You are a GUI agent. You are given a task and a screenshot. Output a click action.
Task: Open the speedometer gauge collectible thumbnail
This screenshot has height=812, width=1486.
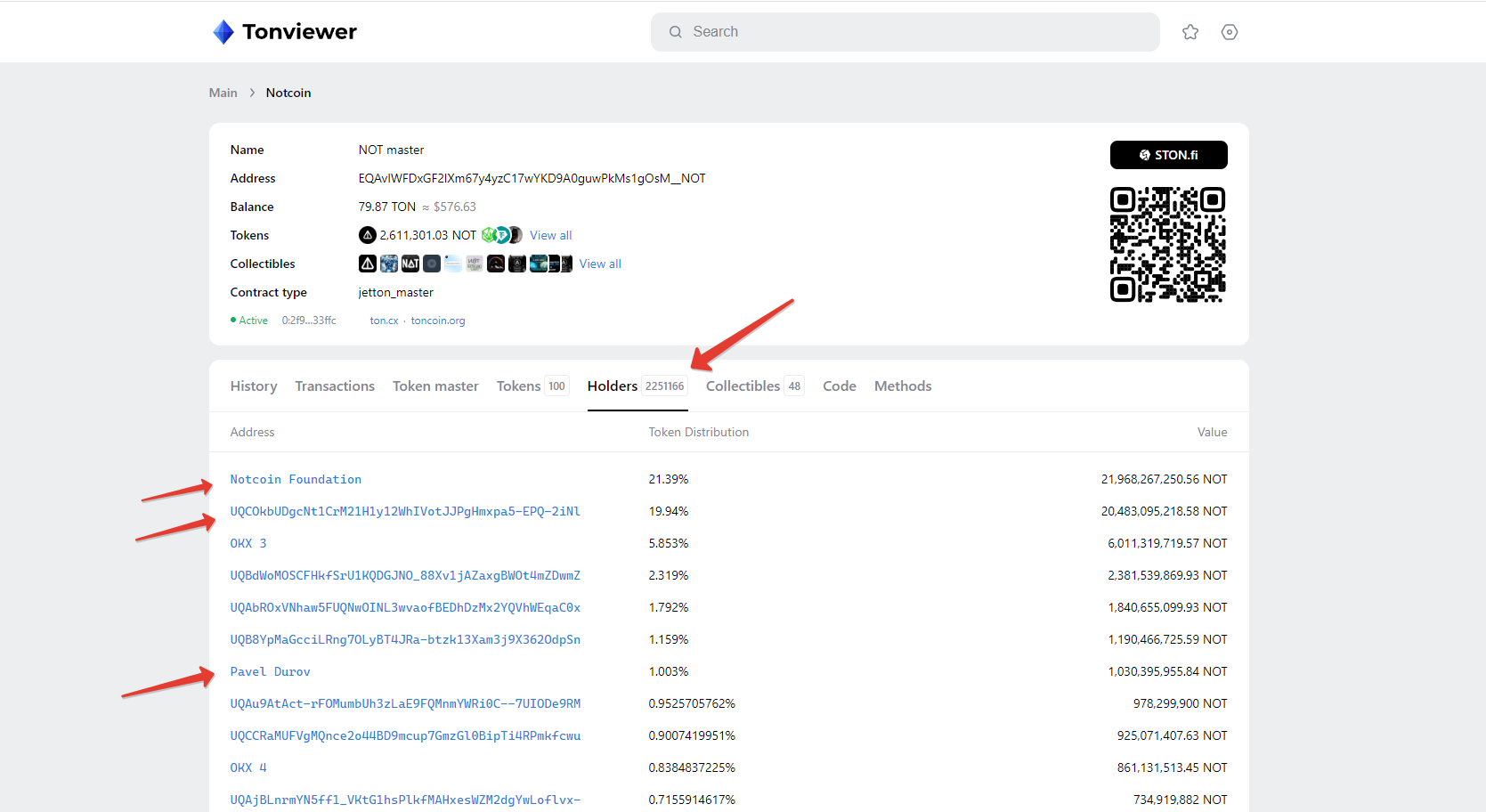(496, 264)
